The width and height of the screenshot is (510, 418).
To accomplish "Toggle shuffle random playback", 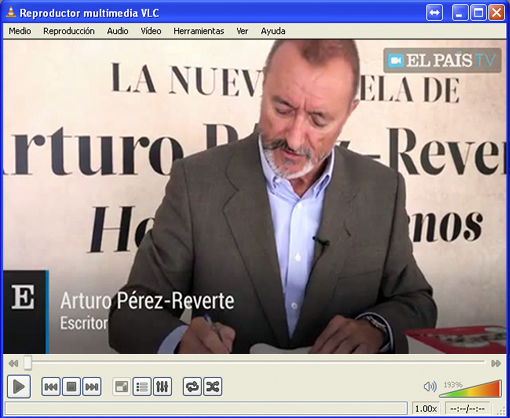I will click(213, 387).
